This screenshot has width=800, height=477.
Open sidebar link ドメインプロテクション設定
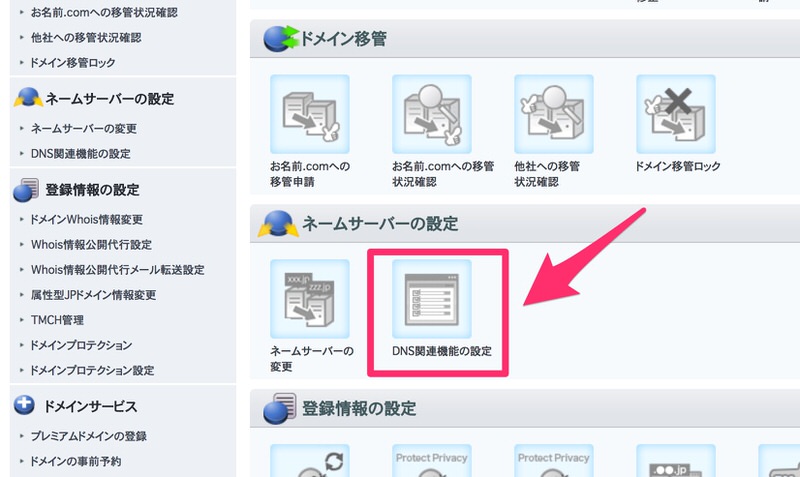[92, 370]
